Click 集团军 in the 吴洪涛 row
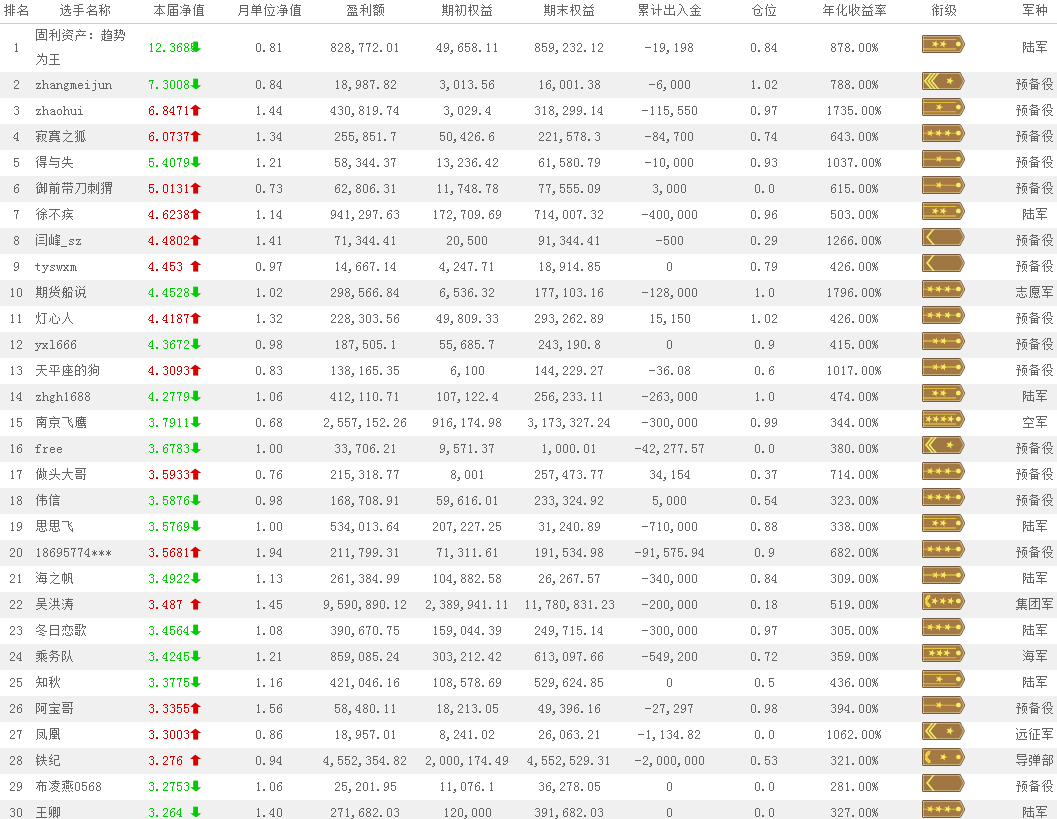1057x819 pixels. 1034,604
